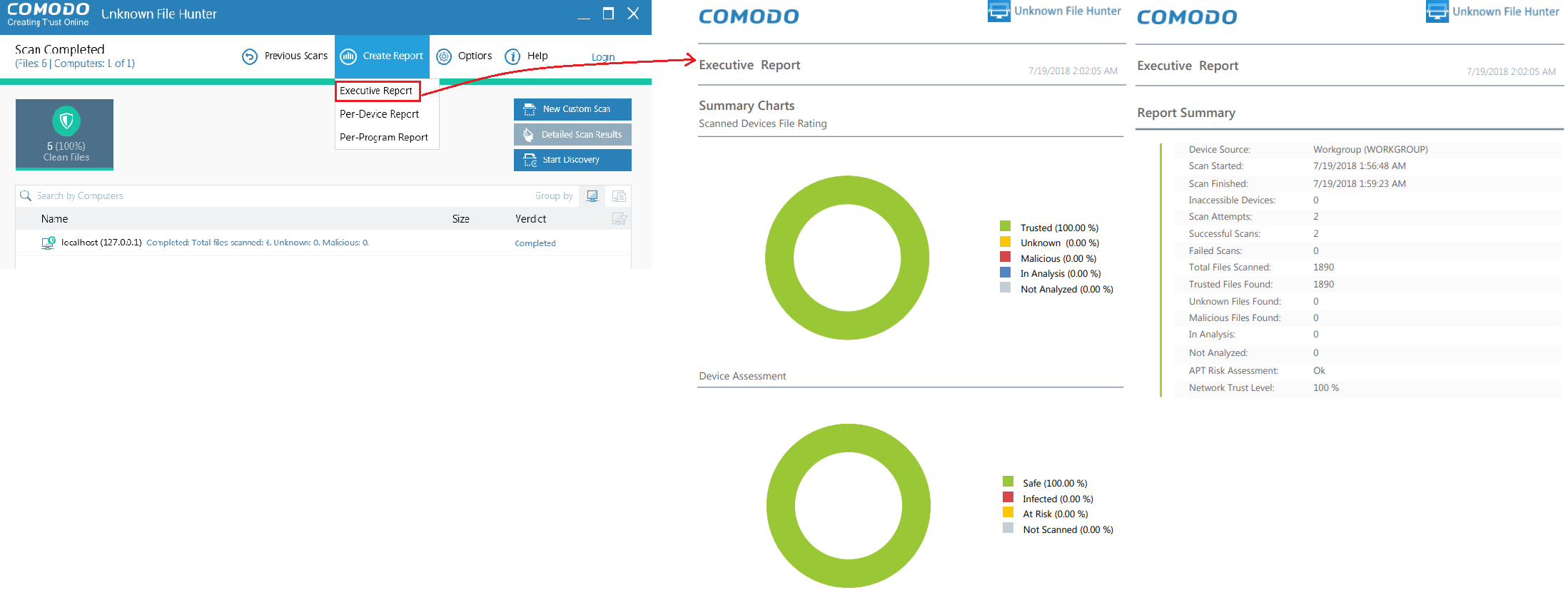1568x590 pixels.
Task: Sort by the Name column header
Action: 54,219
